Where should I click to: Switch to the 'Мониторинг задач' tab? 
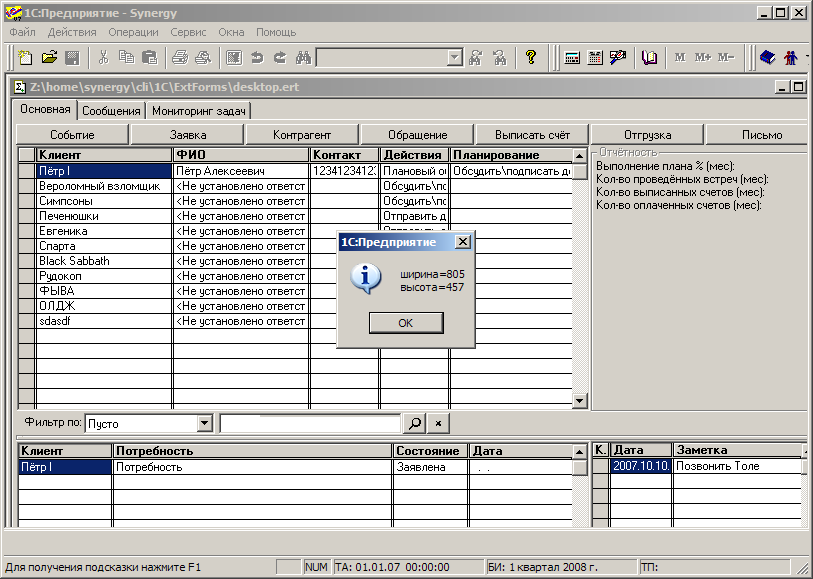tap(199, 111)
